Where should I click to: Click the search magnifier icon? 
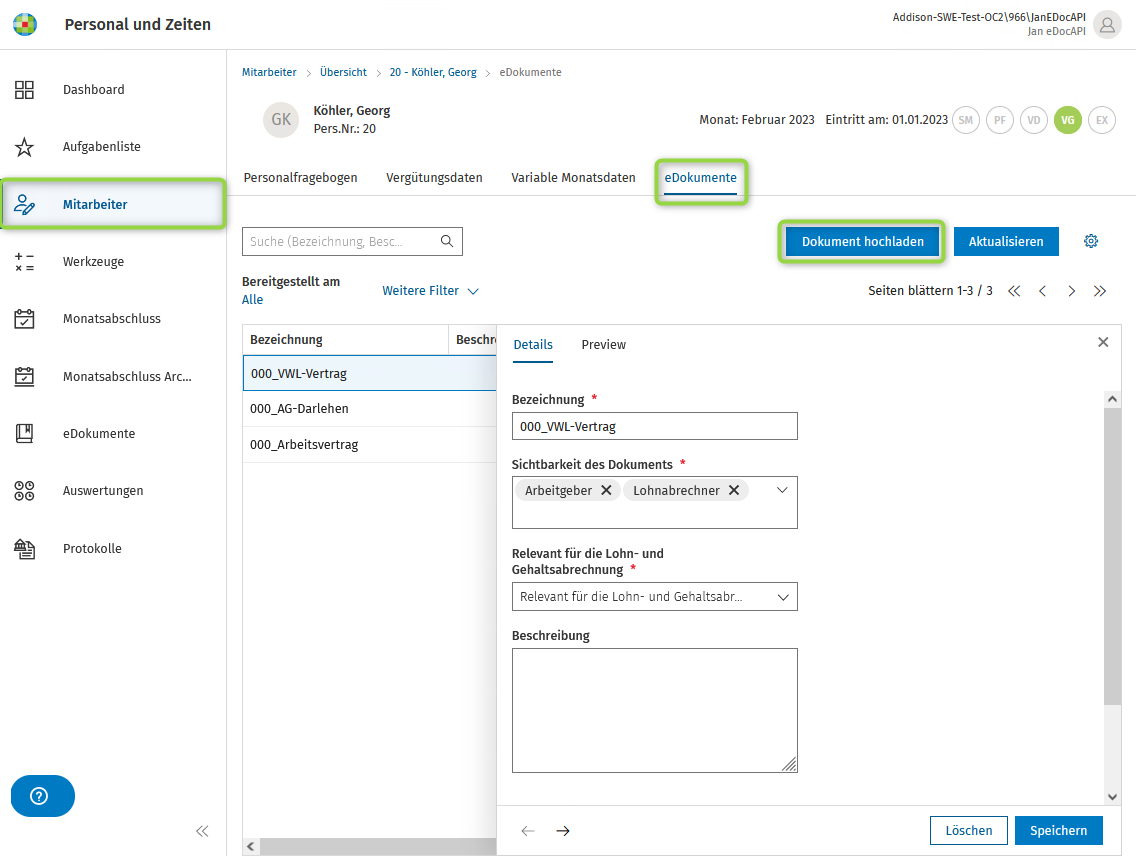coord(447,241)
